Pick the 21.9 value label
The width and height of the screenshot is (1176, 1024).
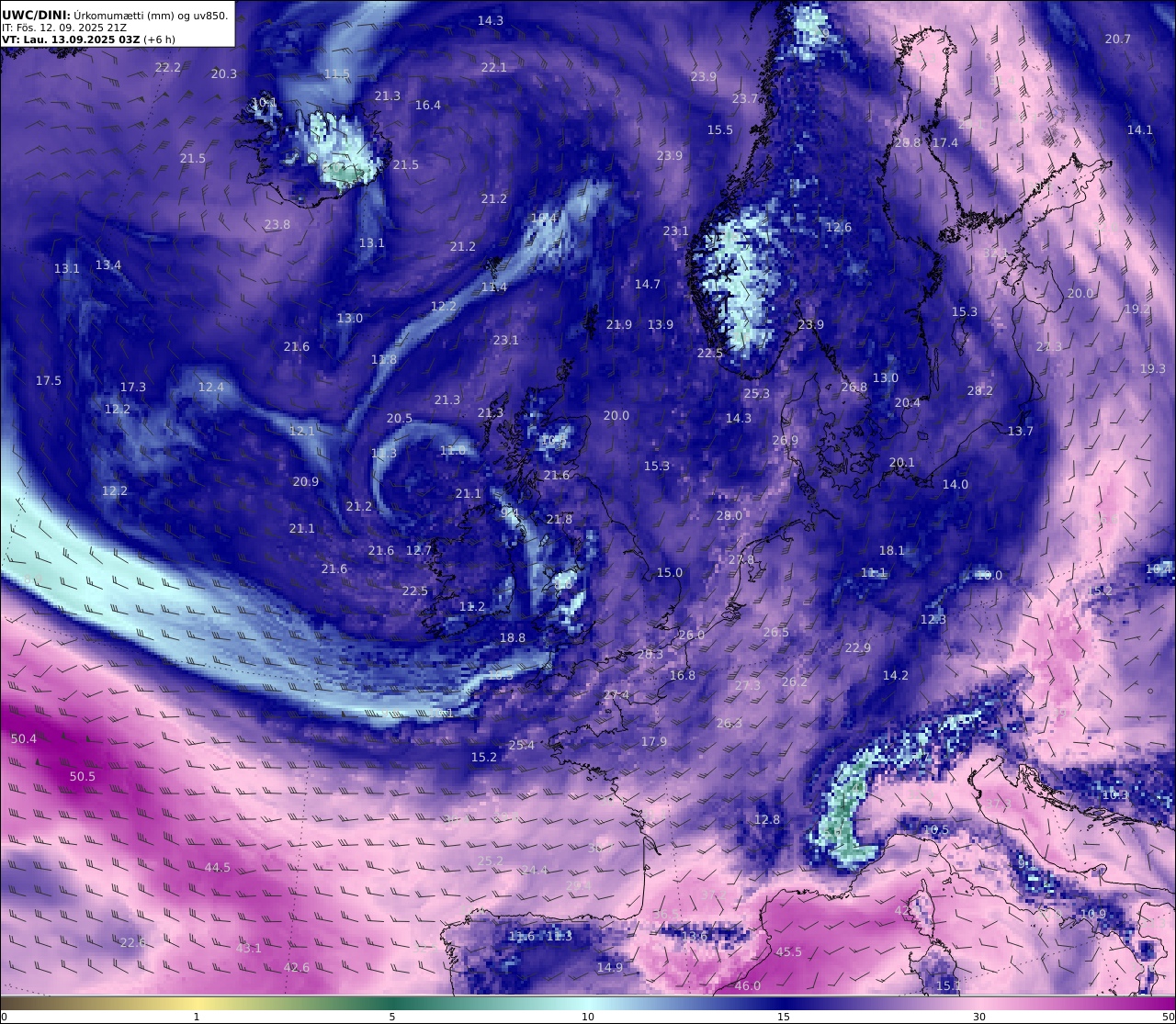[x=618, y=324]
